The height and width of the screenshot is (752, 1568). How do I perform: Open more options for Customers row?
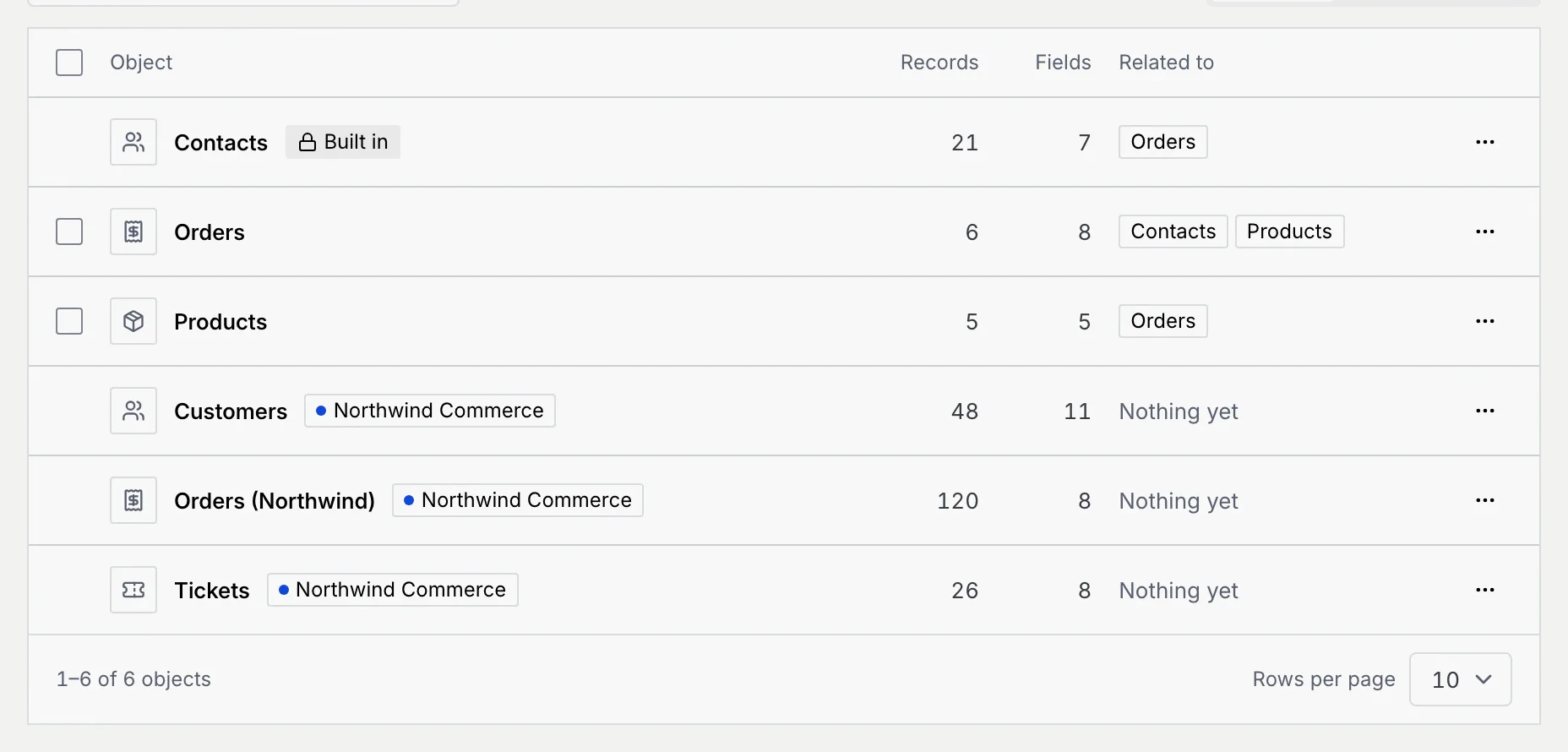pyautogui.click(x=1485, y=411)
